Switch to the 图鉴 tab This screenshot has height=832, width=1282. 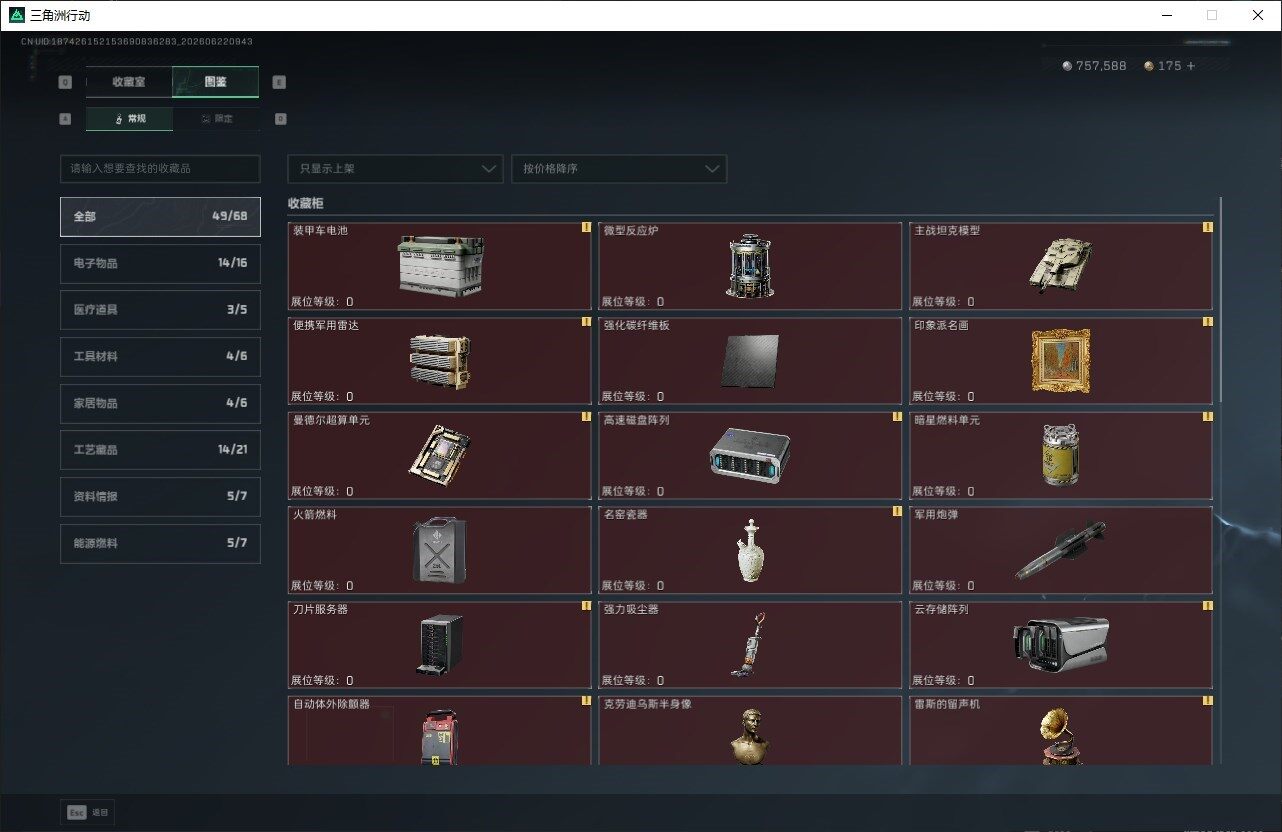pyautogui.click(x=215, y=82)
